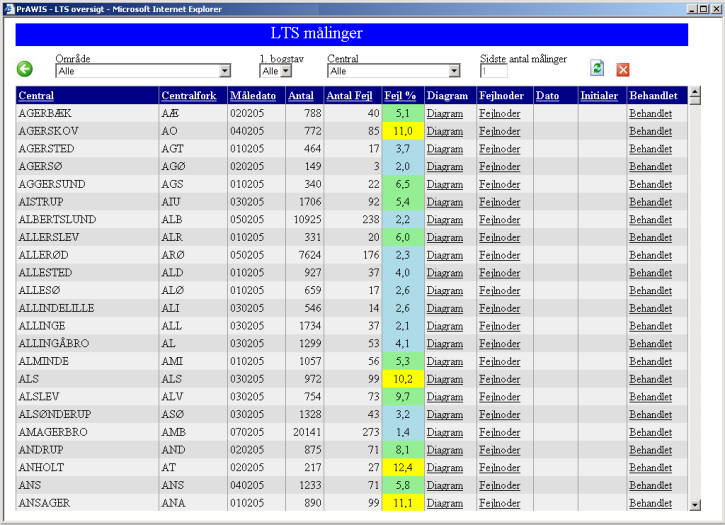This screenshot has height=525, width=725.
Task: Sort by Centralfork column header
Action: 189,96
